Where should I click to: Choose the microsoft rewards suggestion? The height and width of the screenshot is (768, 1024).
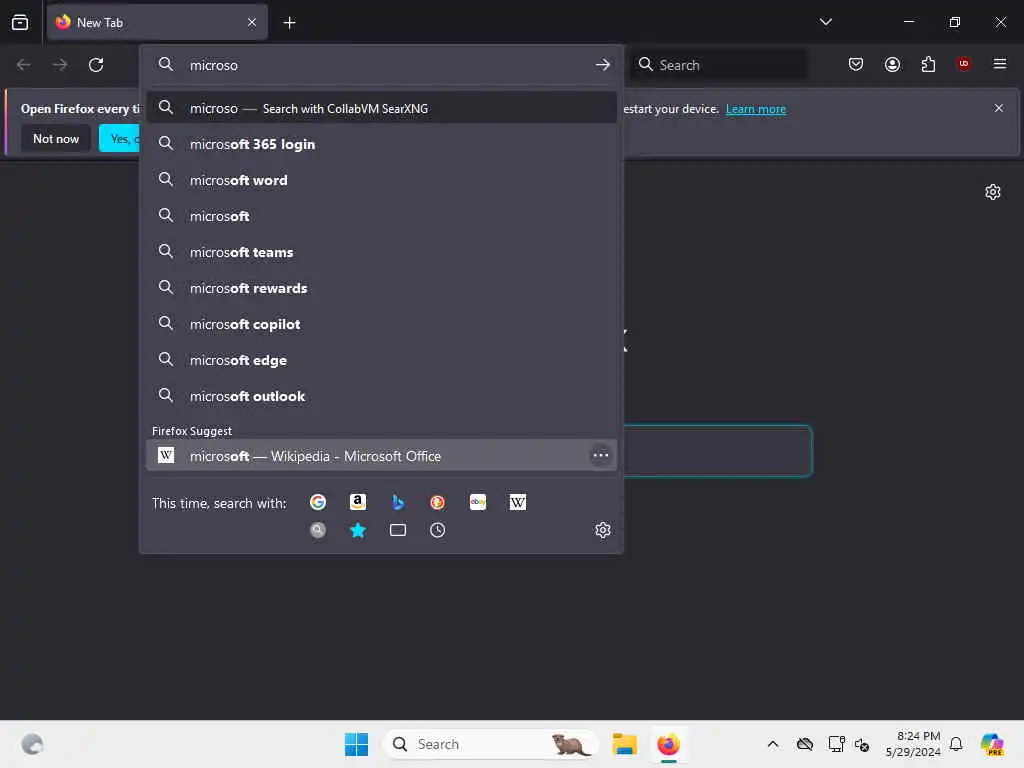click(x=381, y=288)
